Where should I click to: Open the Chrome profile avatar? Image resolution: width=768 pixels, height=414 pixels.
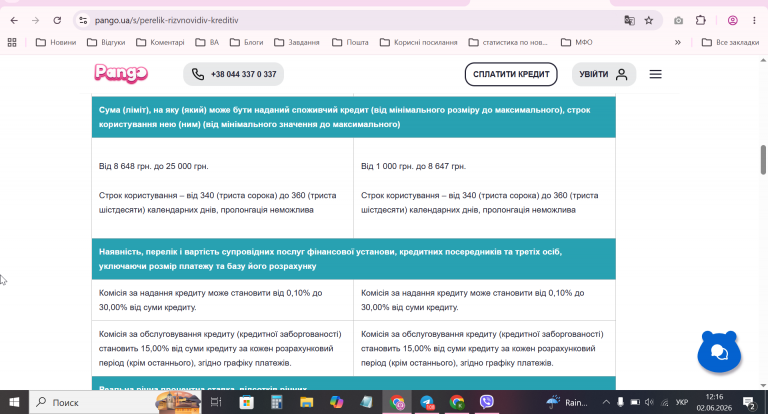point(733,20)
